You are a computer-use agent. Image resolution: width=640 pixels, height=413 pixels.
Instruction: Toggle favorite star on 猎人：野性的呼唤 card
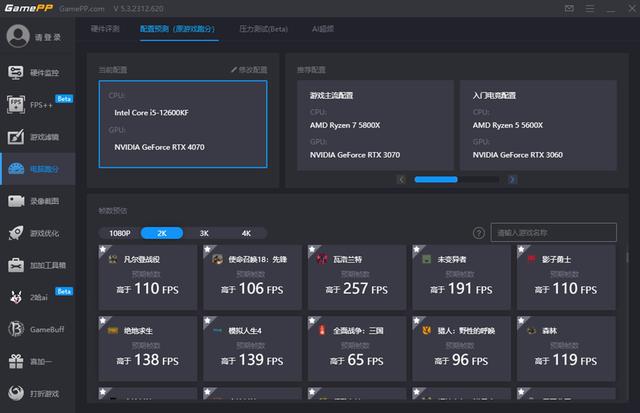click(417, 320)
